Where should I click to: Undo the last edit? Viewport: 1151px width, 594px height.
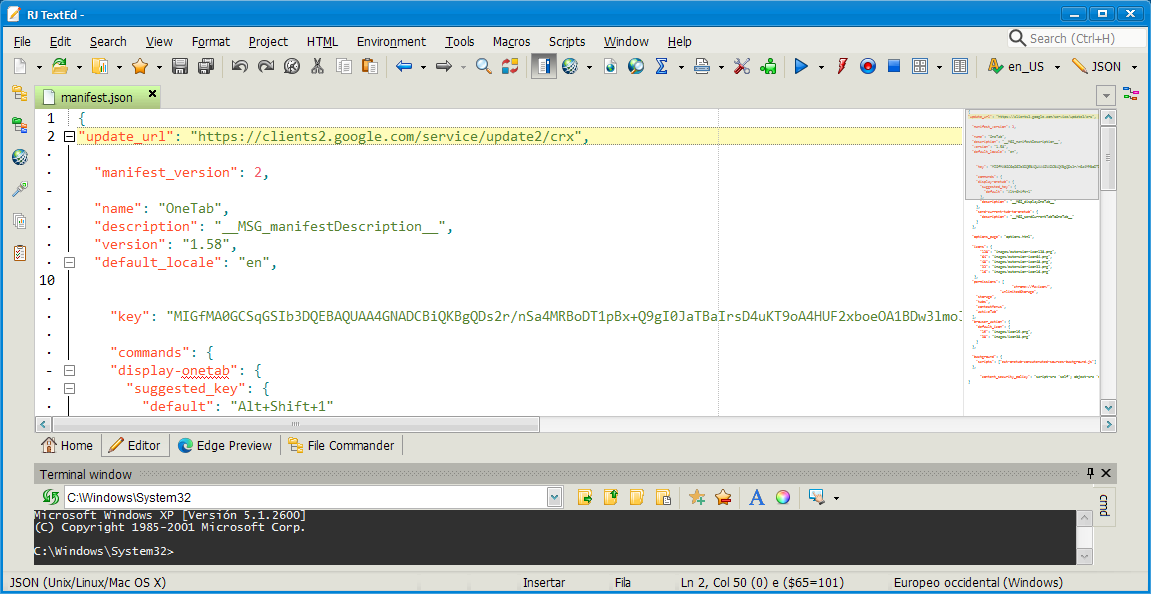click(x=239, y=67)
